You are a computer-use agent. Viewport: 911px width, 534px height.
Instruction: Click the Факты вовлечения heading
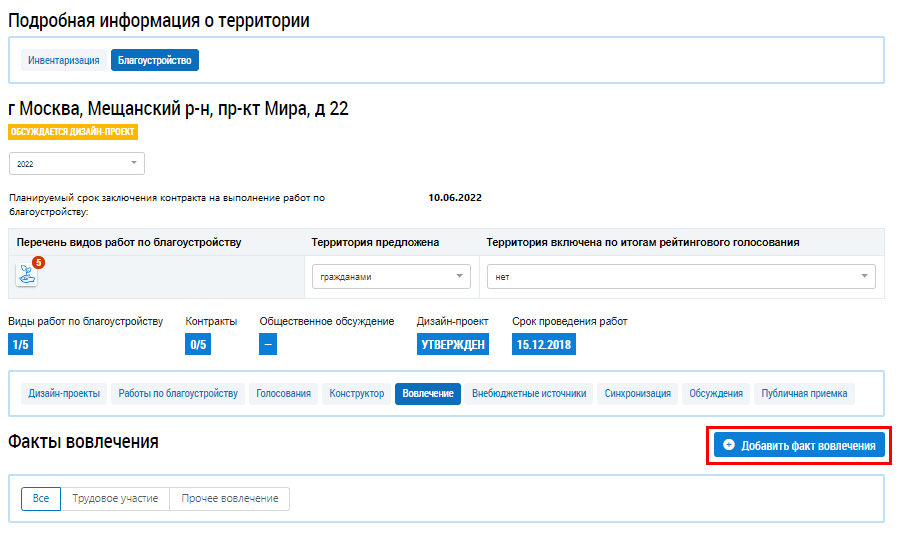point(83,442)
